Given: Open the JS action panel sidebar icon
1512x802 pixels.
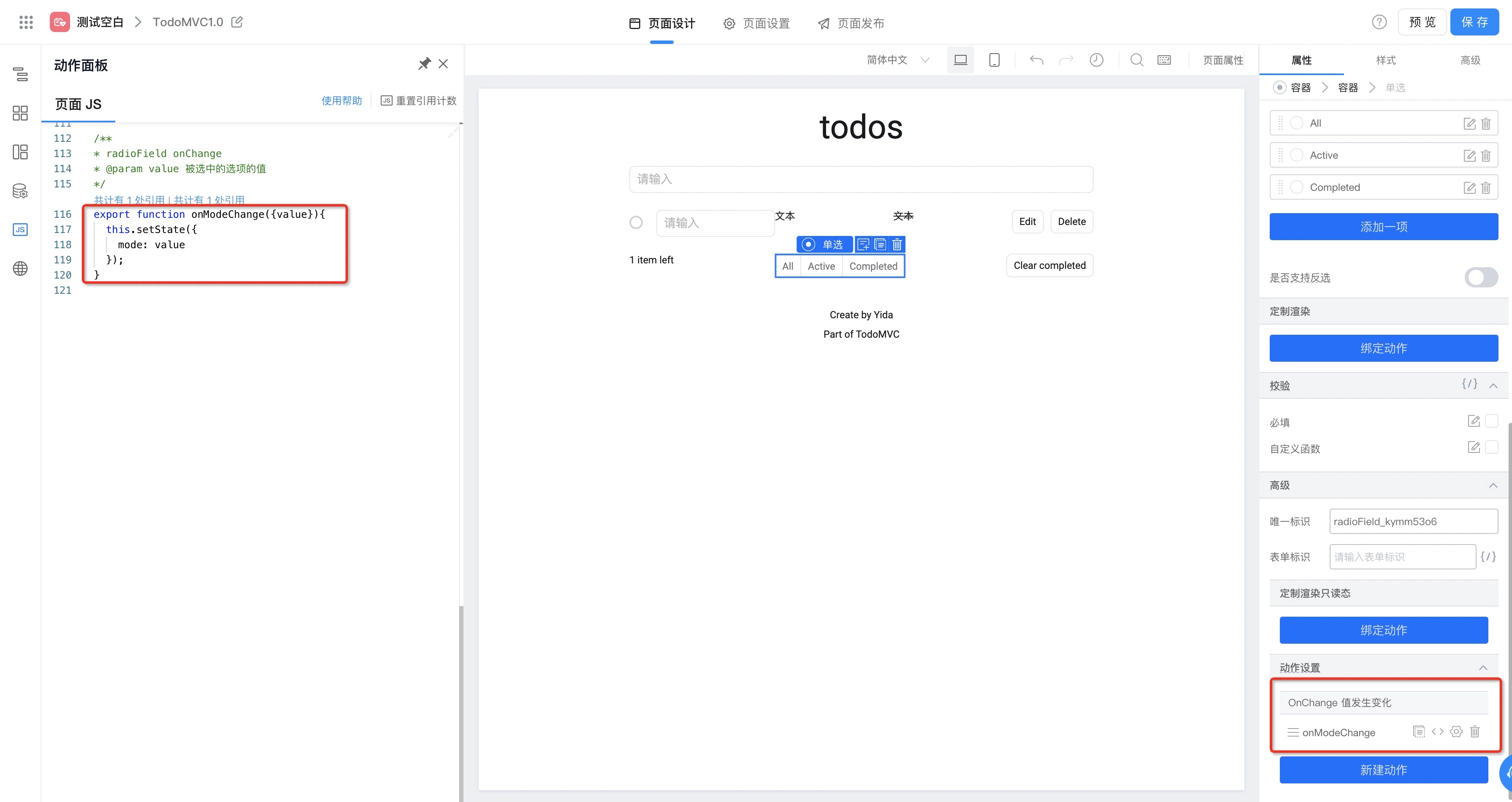Looking at the screenshot, I should tap(20, 230).
